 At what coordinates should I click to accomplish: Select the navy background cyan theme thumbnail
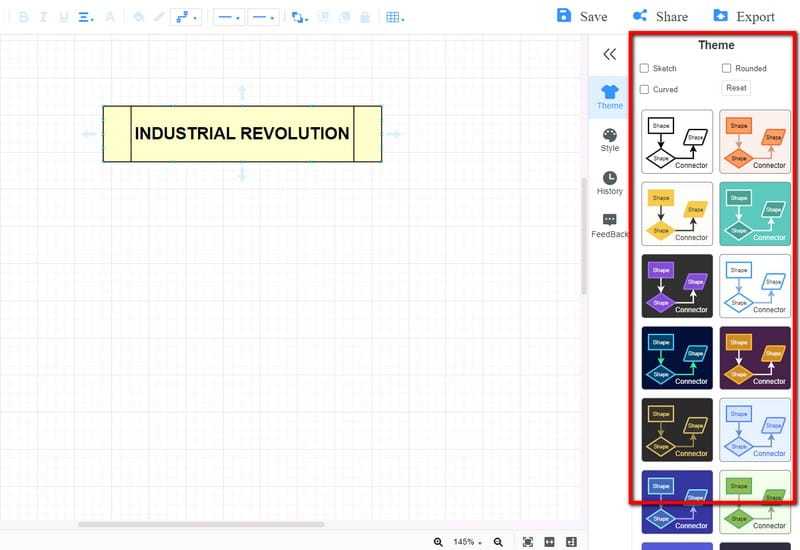click(x=677, y=358)
